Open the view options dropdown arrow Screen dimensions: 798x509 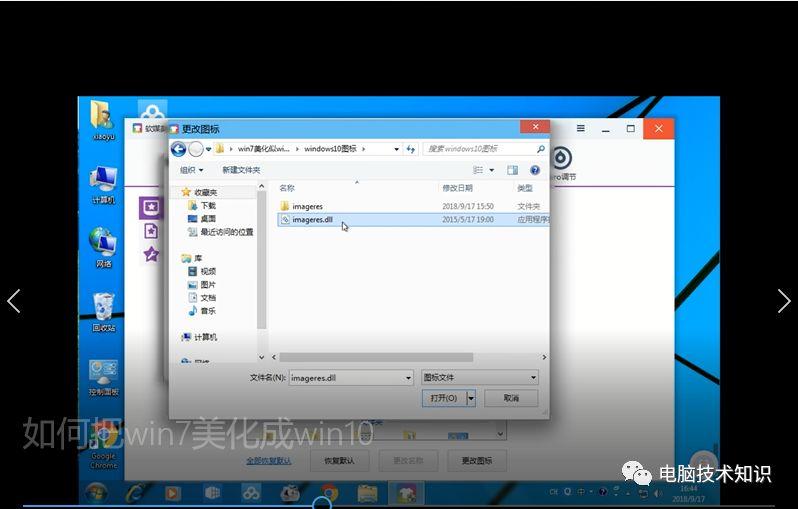tap(492, 170)
